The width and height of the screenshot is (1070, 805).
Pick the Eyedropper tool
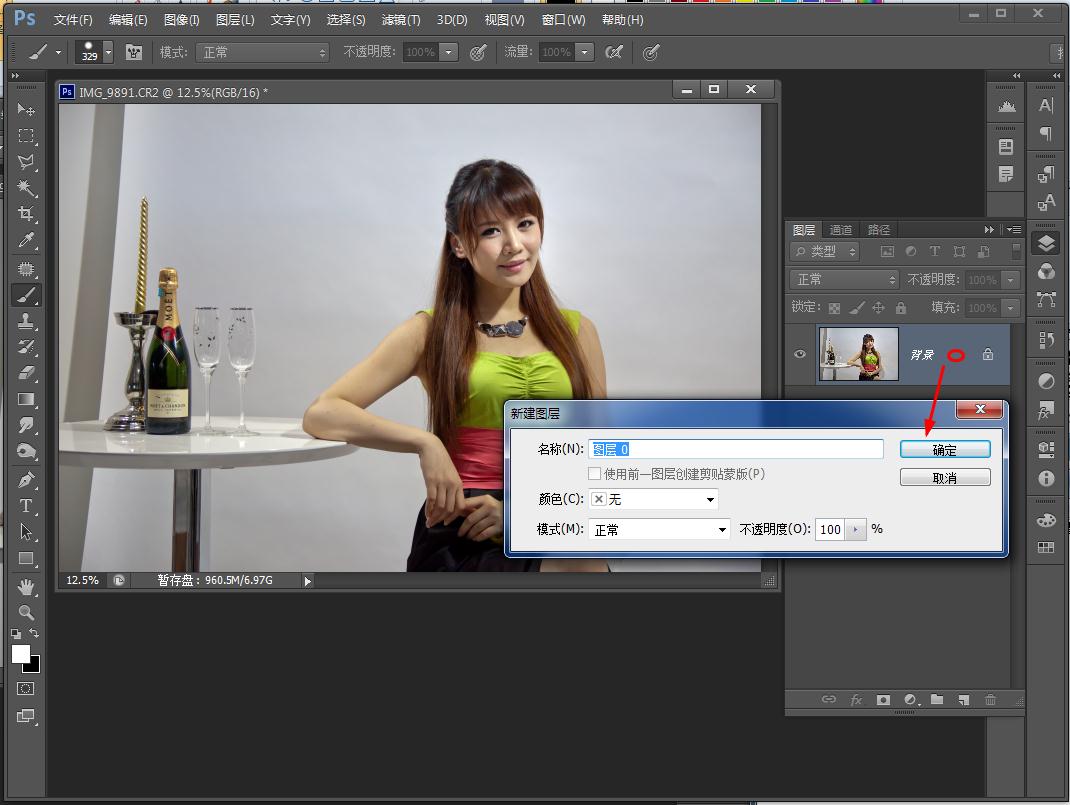click(x=26, y=241)
